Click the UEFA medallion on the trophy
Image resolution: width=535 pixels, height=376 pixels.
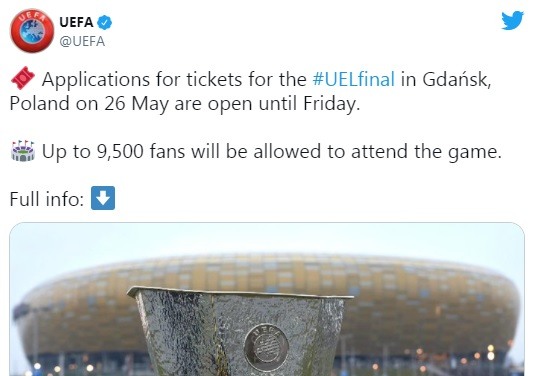(x=266, y=348)
